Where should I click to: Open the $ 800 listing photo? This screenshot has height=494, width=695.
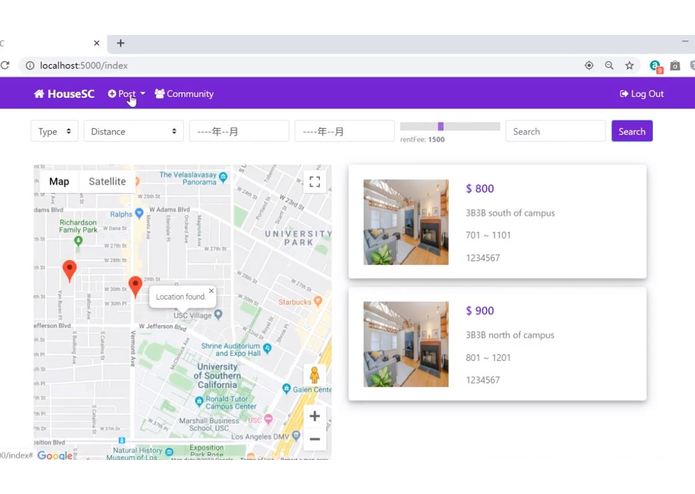tap(406, 222)
